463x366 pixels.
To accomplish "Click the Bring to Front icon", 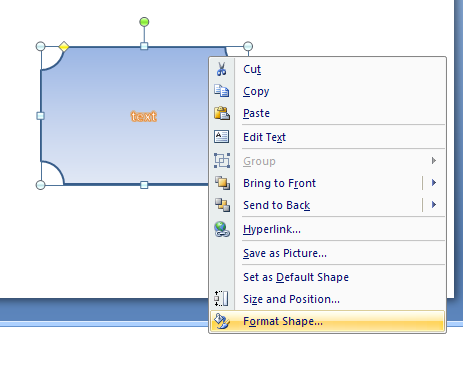I will (222, 183).
